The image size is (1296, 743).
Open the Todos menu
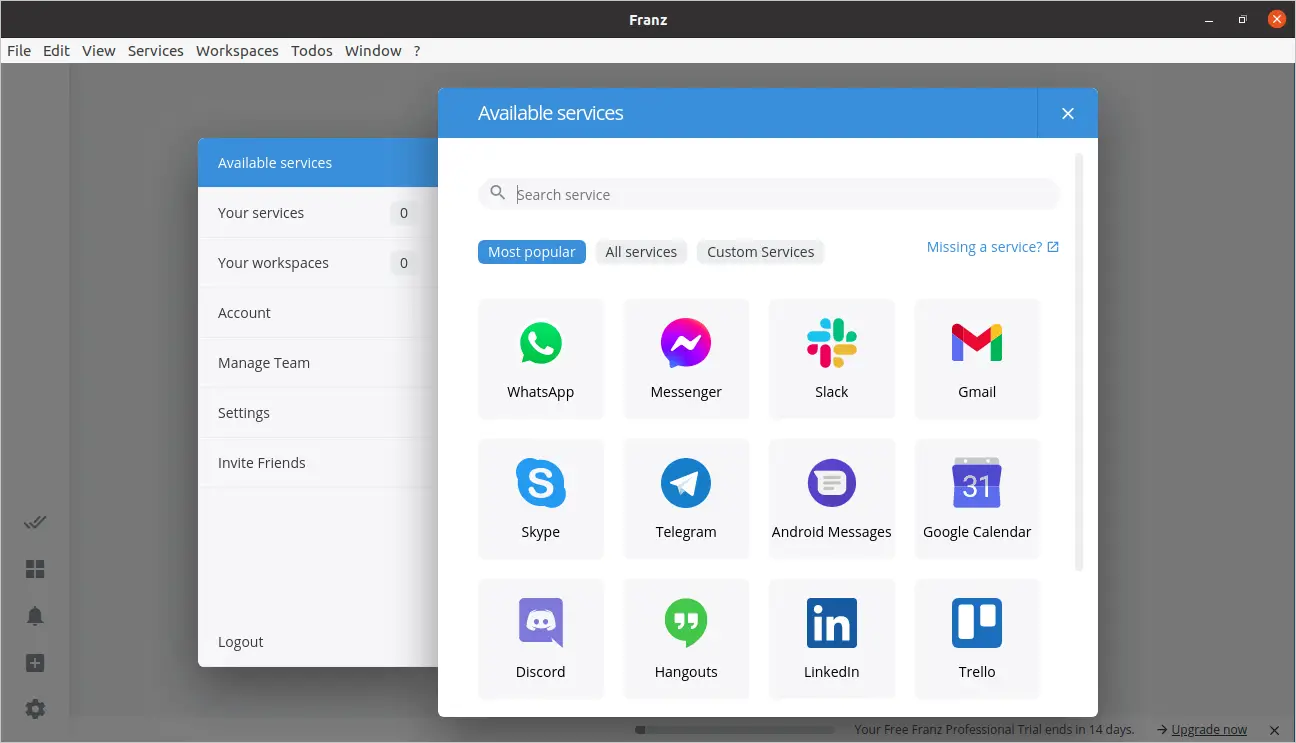click(312, 50)
